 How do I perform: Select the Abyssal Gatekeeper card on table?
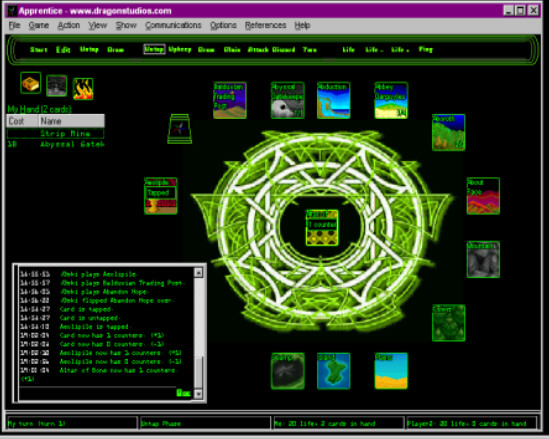pyautogui.click(x=287, y=100)
